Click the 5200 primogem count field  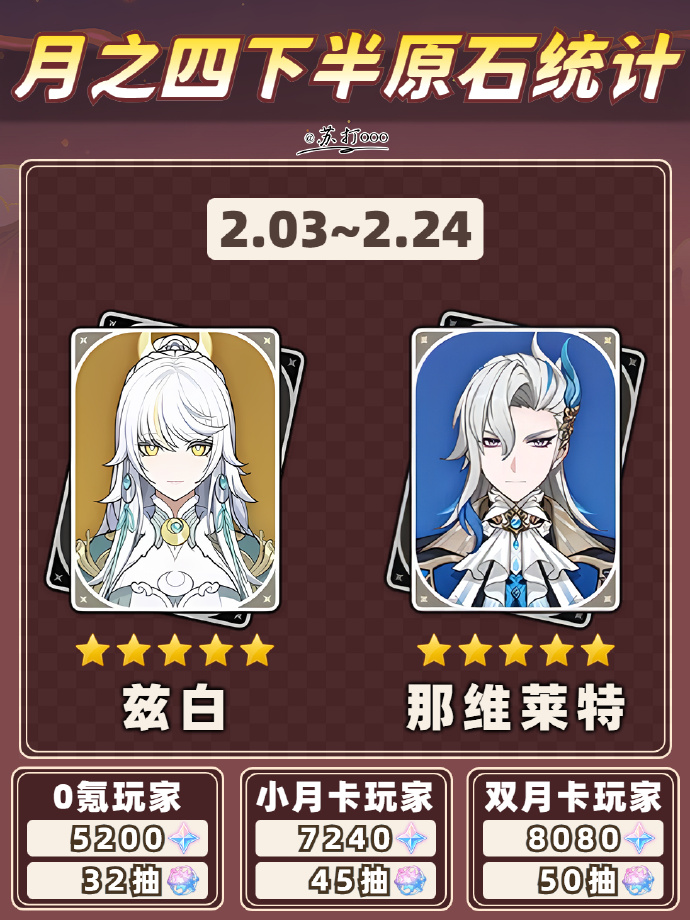[117, 838]
